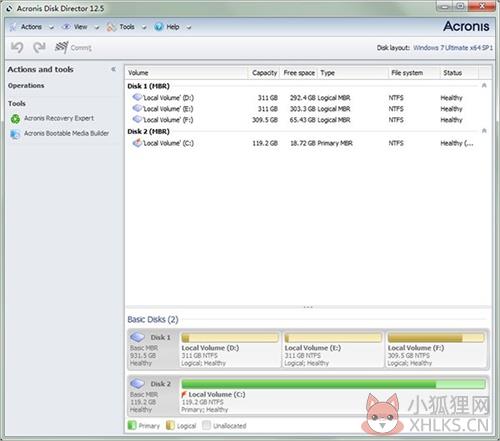Click 18.72 GB free space value
Viewport: 500px width, 441px height.
click(303, 143)
